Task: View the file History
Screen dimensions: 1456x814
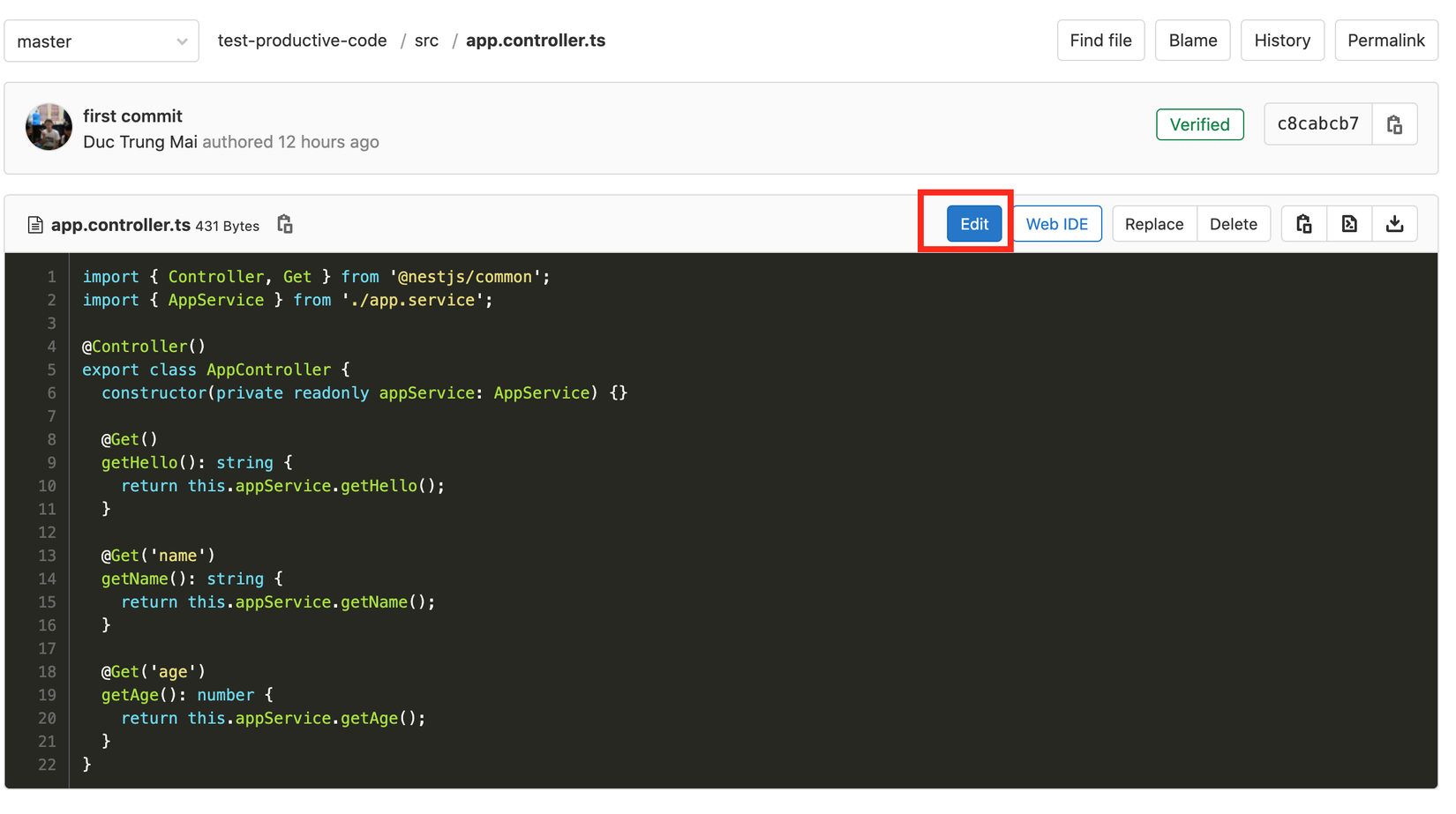Action: [1281, 41]
